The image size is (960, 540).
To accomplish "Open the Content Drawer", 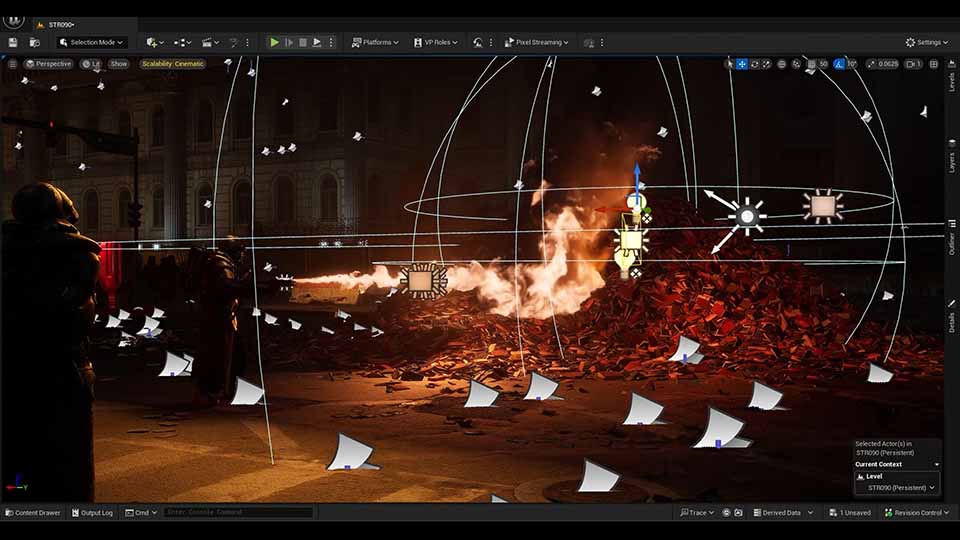I will pos(33,512).
